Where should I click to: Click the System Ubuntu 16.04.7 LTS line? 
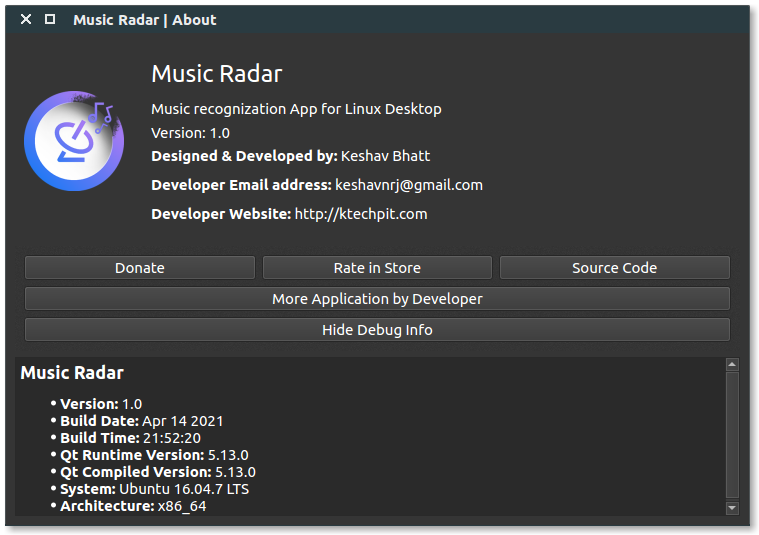[x=154, y=489]
